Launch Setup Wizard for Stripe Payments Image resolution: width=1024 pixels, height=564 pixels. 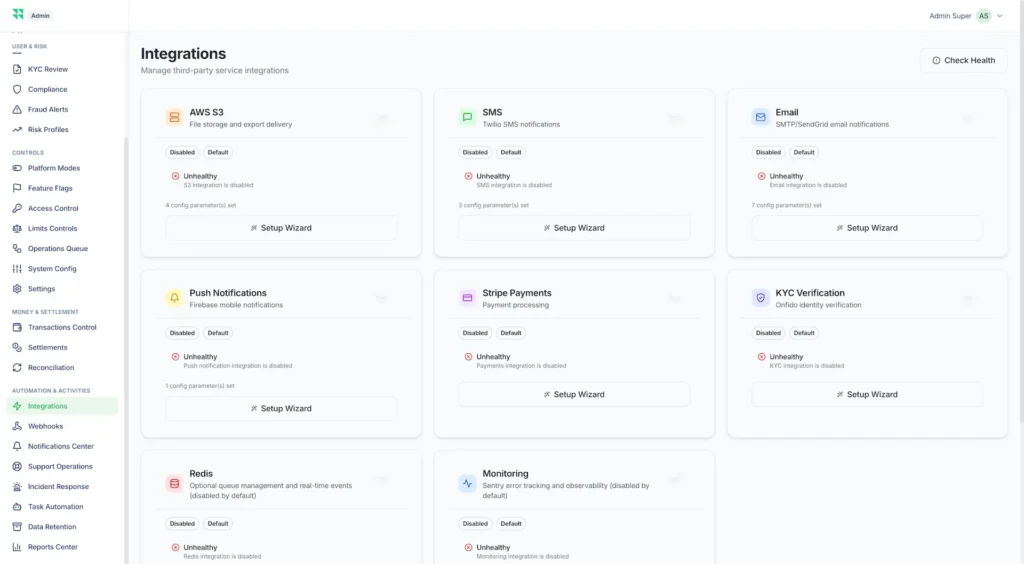click(575, 395)
